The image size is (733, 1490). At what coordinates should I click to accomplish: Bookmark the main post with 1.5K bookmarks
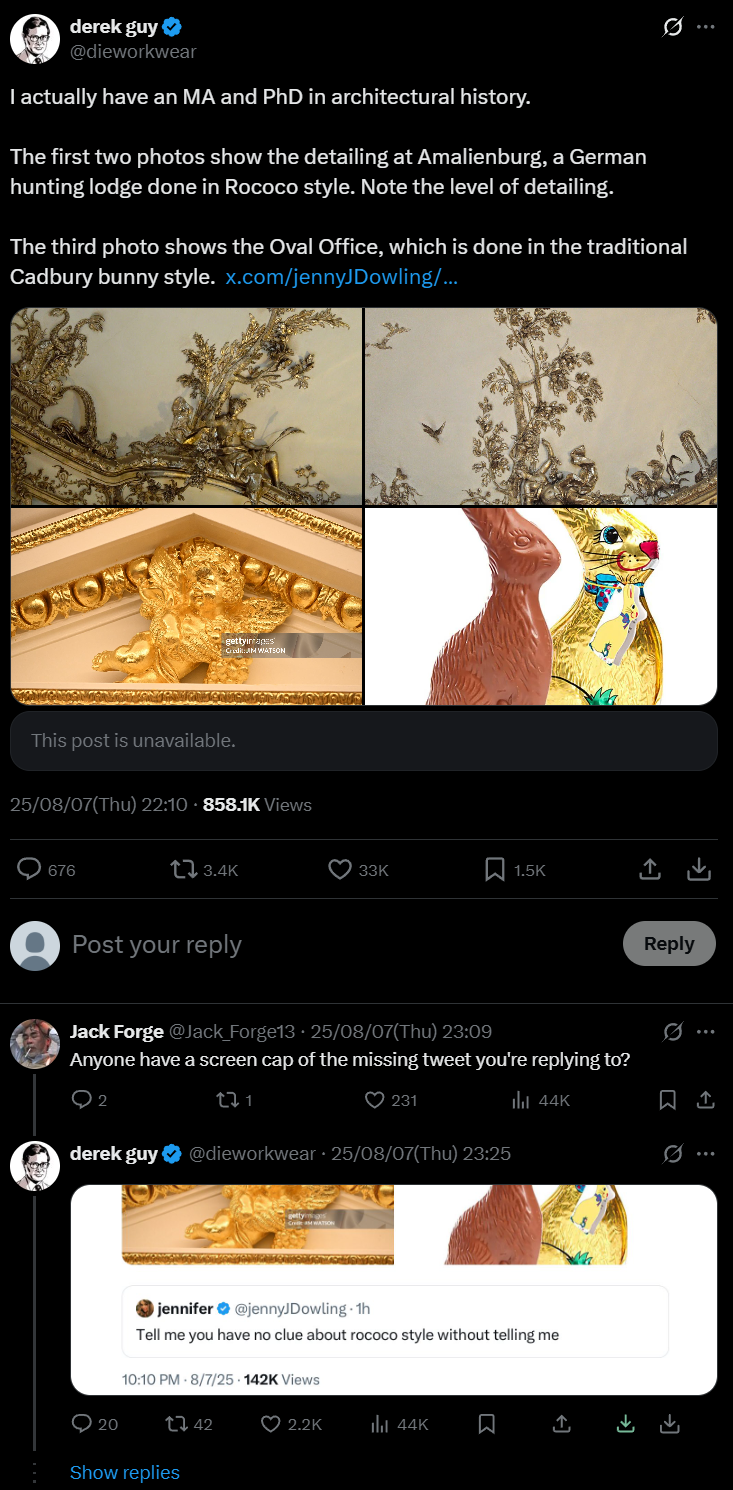494,870
